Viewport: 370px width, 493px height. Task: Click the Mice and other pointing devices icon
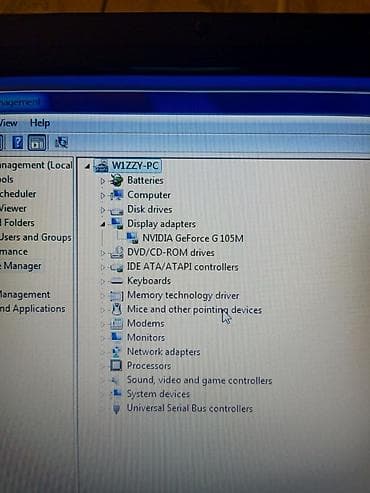(116, 309)
